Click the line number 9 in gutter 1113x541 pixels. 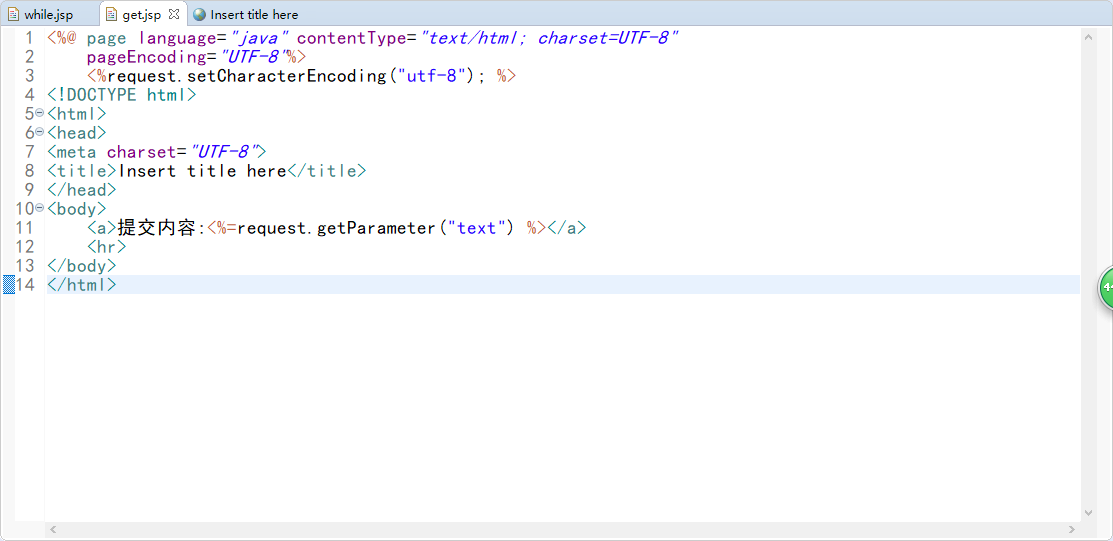click(29, 190)
